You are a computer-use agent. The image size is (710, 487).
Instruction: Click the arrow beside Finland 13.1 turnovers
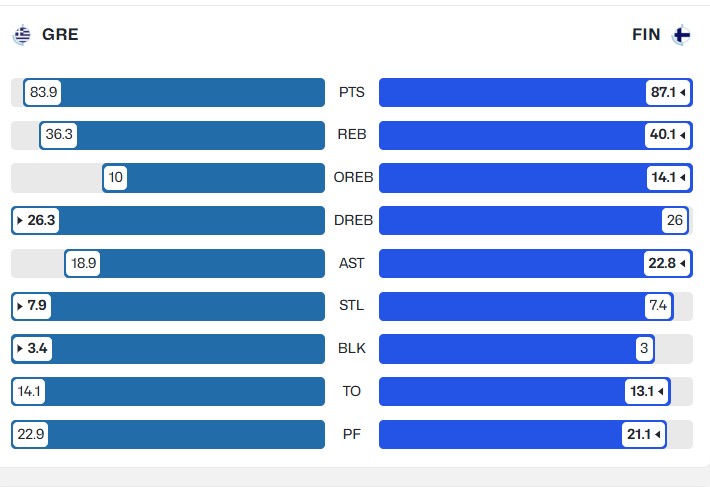click(x=661, y=392)
